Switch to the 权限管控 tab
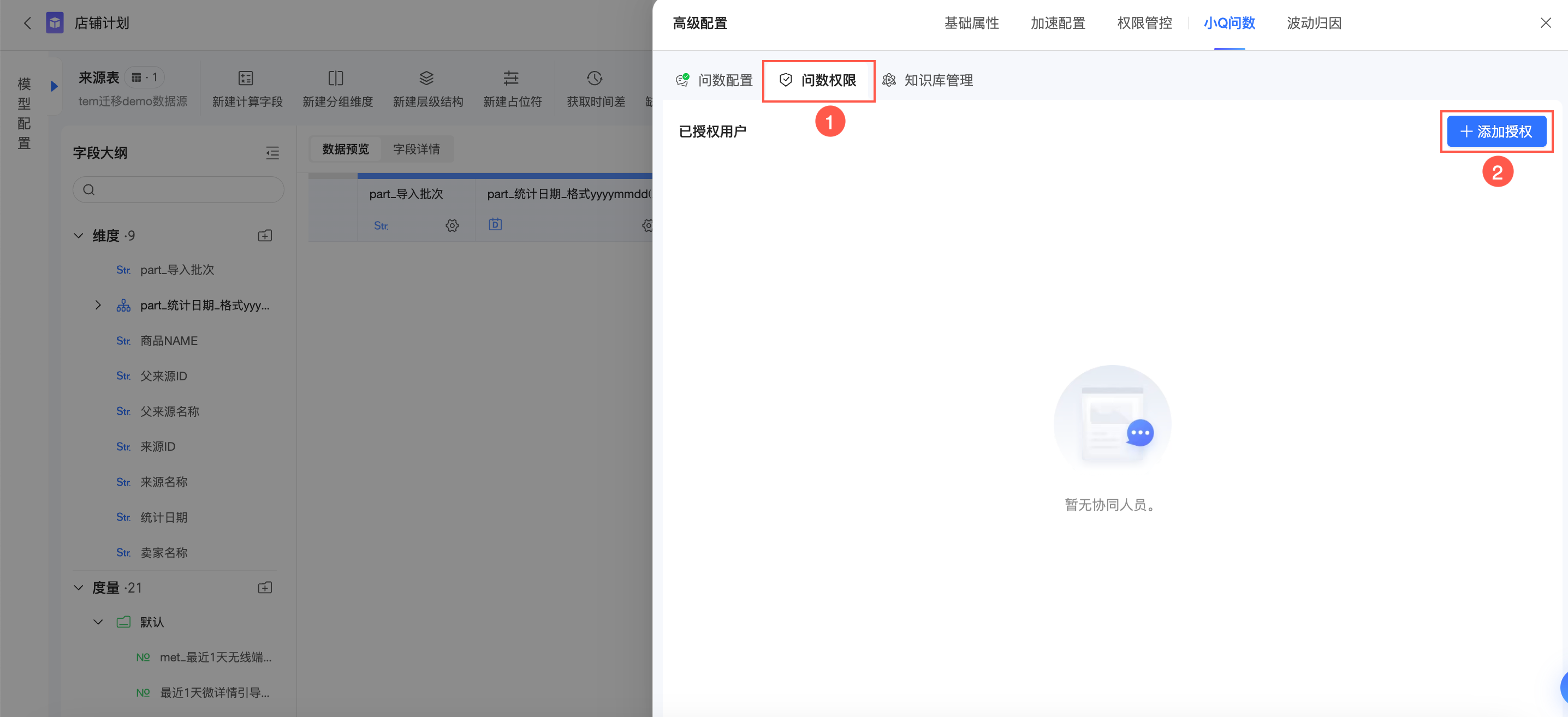The image size is (1568, 717). pos(1144,23)
